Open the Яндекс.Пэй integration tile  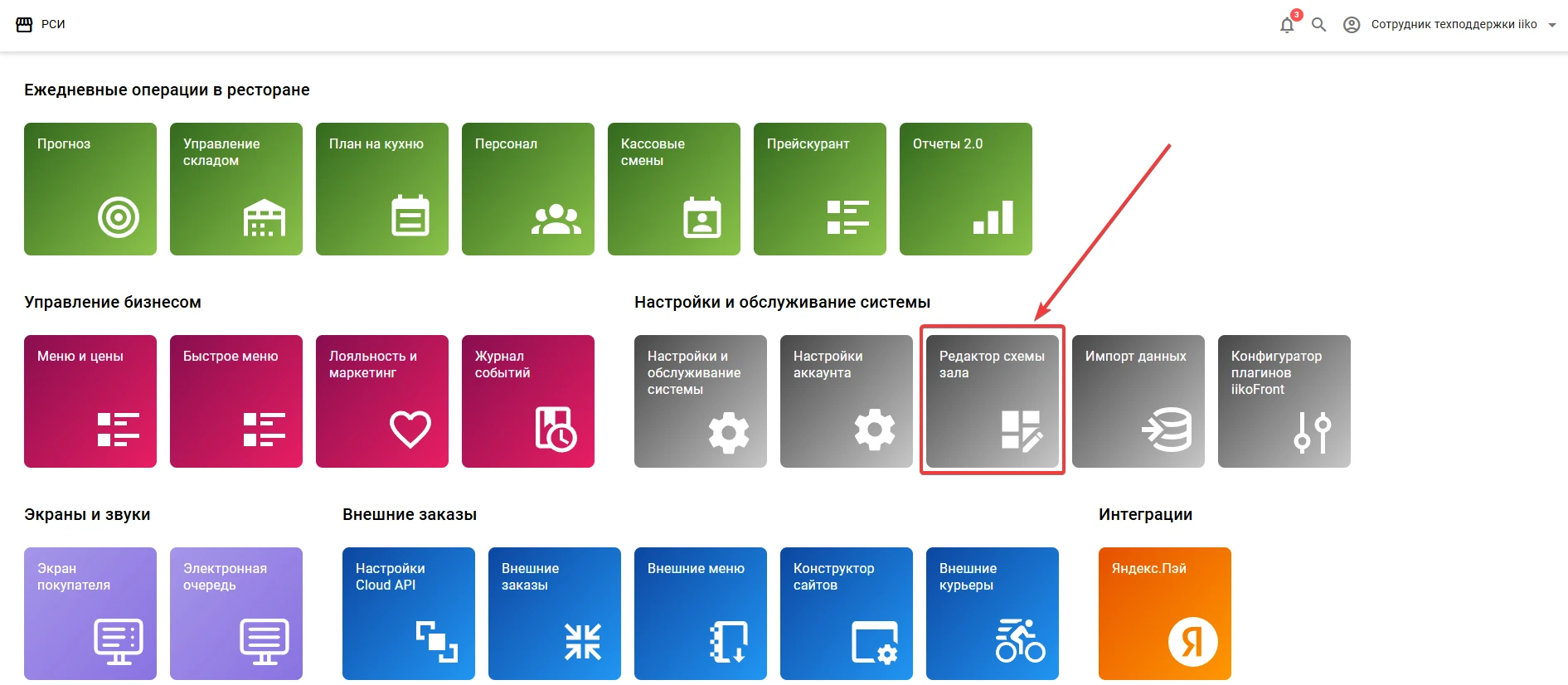point(1165,614)
